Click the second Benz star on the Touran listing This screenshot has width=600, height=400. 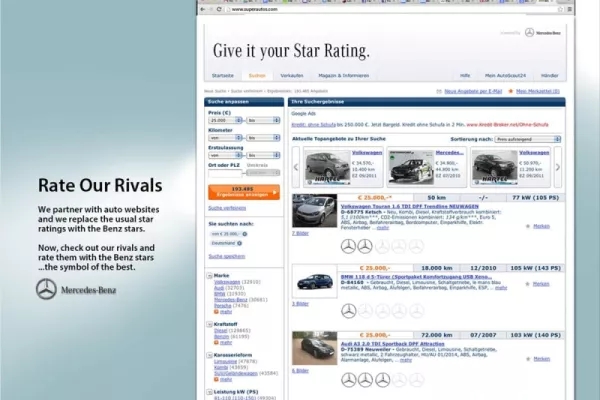[365, 246]
